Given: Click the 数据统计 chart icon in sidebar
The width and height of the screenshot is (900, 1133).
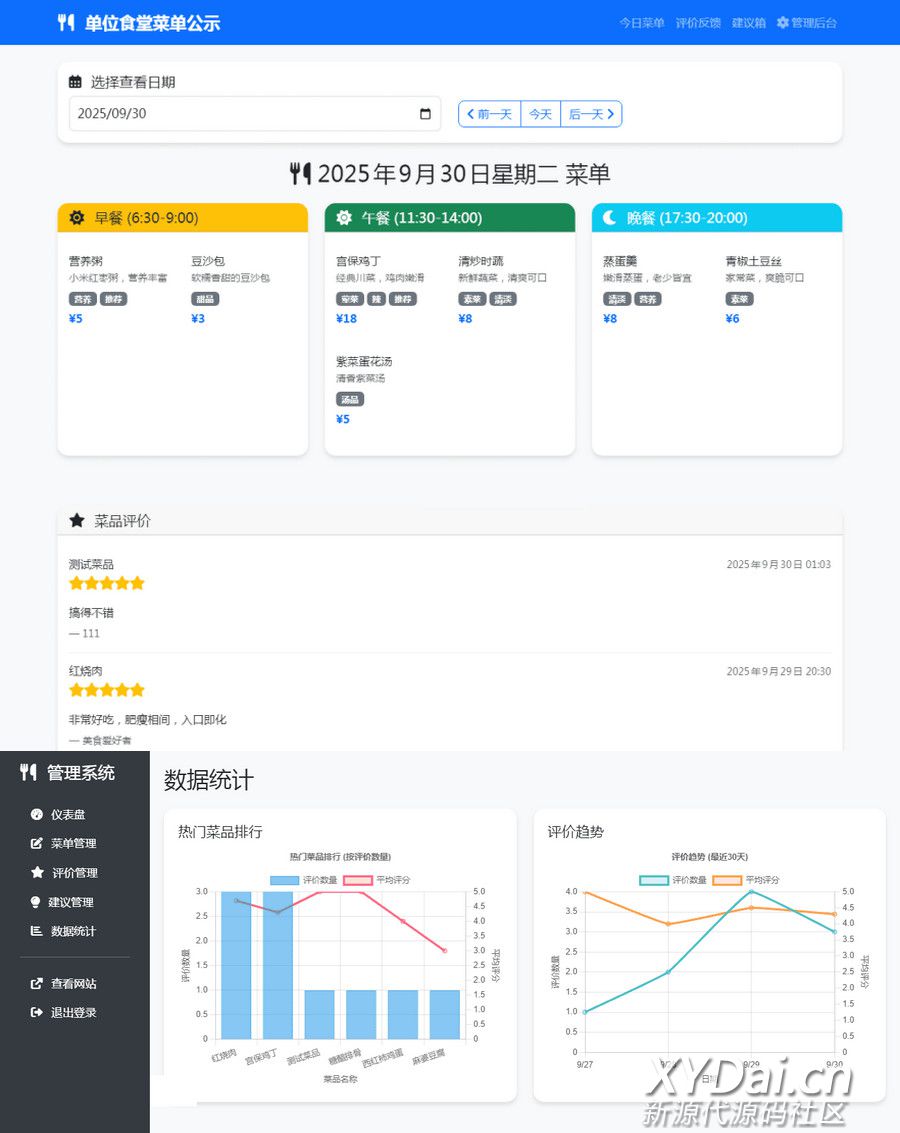Looking at the screenshot, I should [x=37, y=931].
